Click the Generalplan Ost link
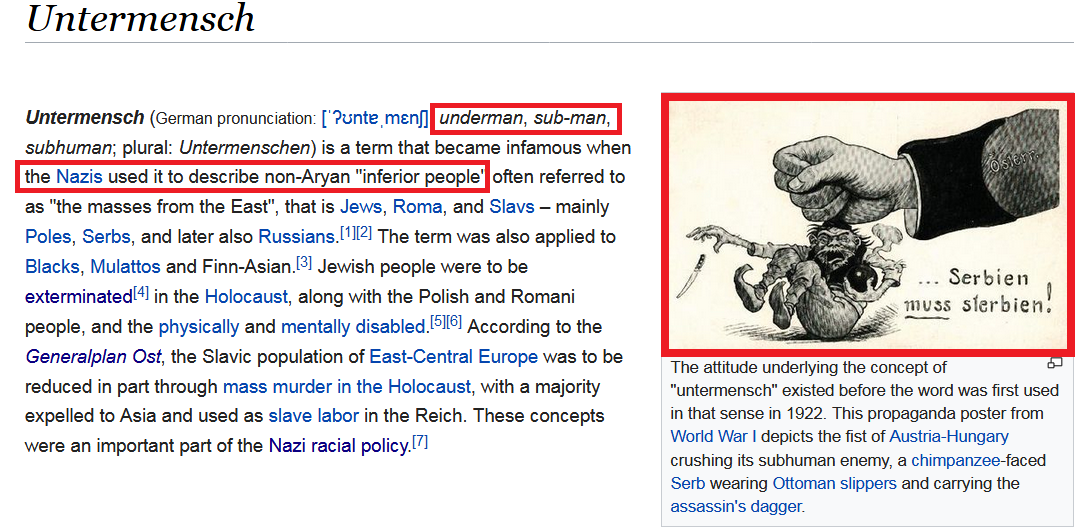Screen dimensions: 1077x529 (88, 357)
